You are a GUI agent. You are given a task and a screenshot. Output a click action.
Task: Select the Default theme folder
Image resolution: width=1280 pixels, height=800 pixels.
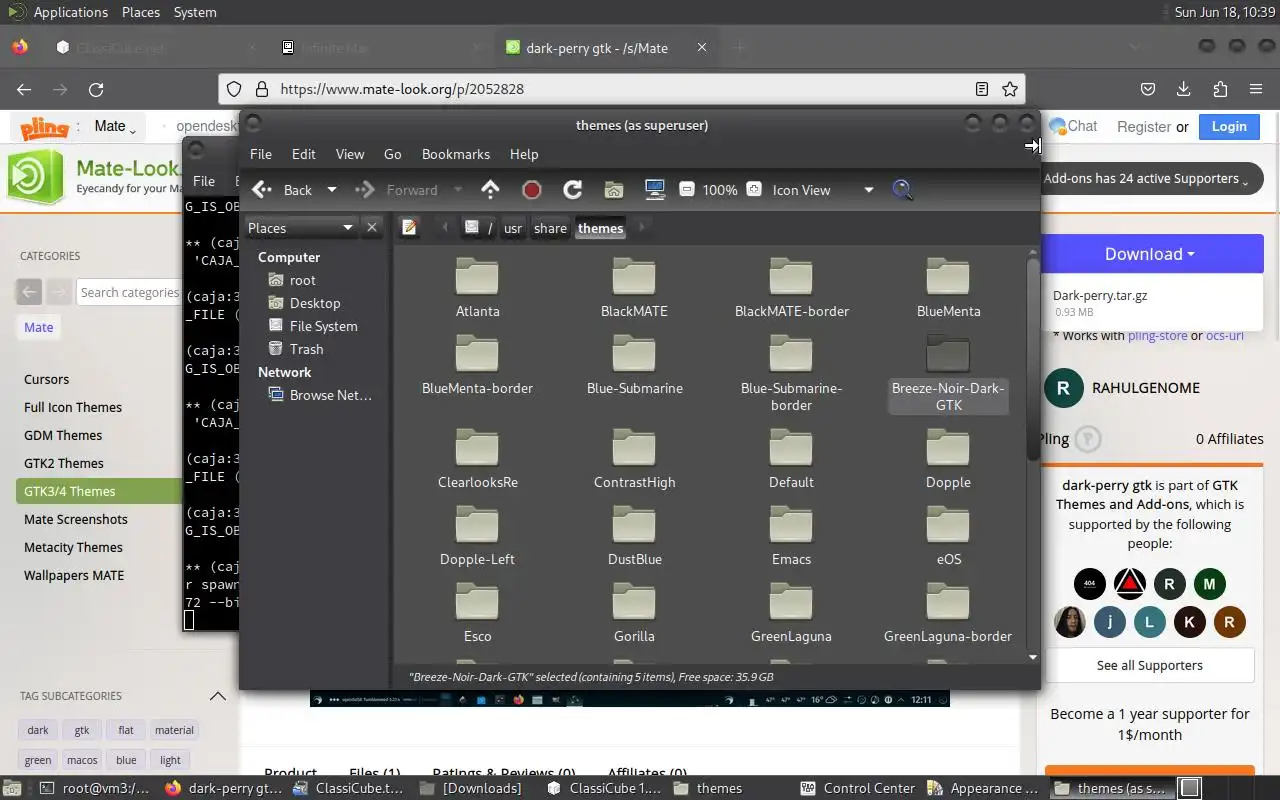tap(791, 458)
